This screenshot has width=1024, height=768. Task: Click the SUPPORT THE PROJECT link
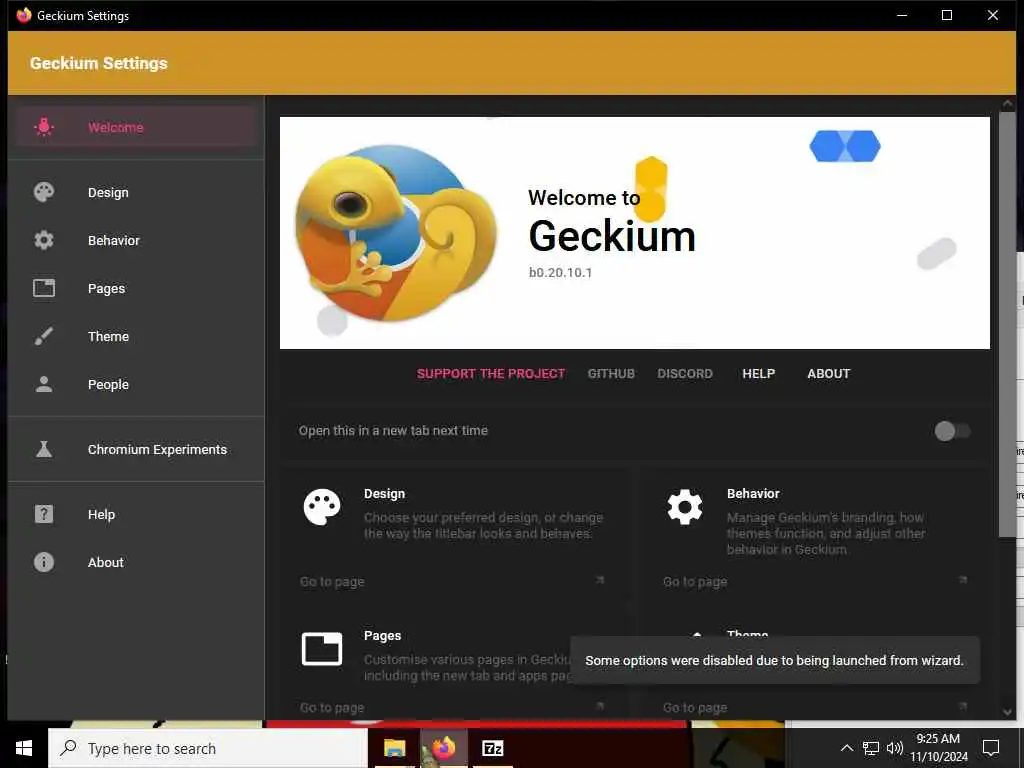pos(491,374)
